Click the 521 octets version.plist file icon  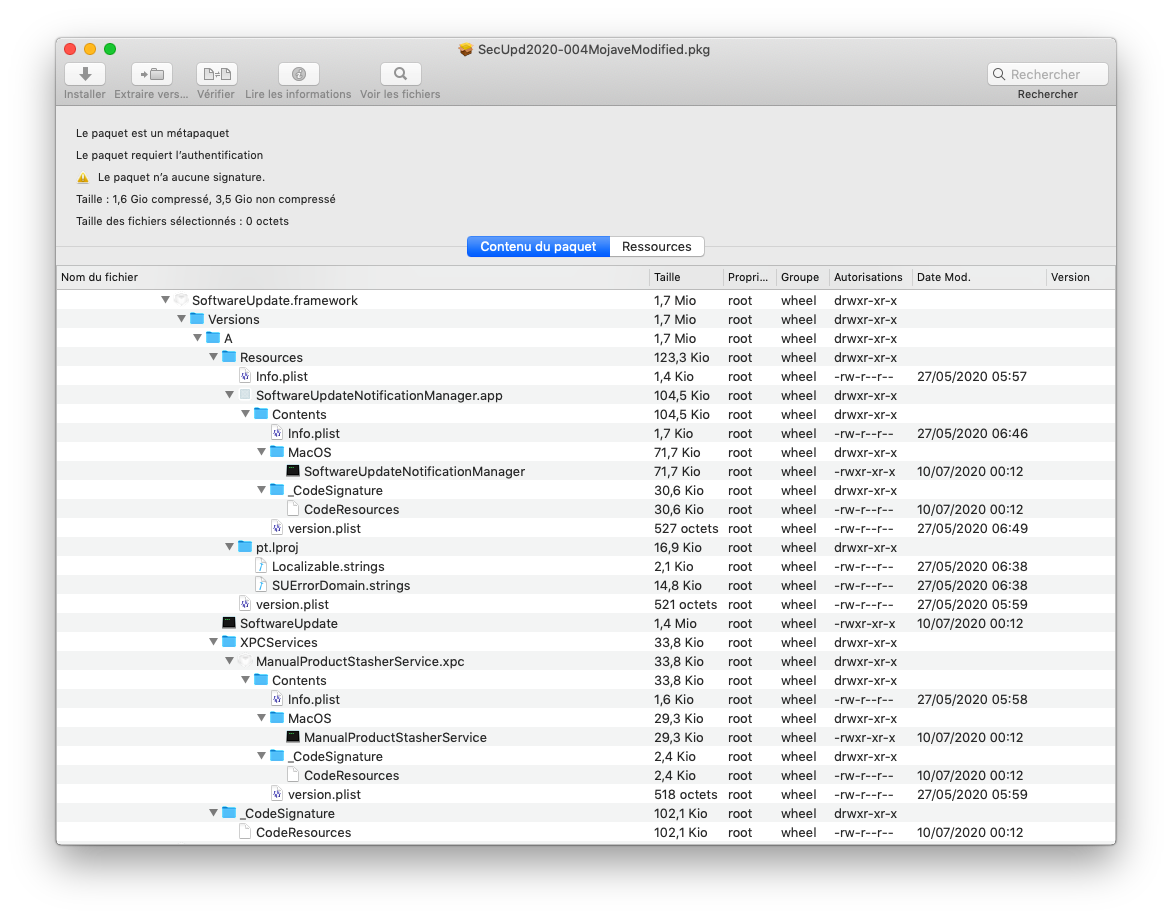pos(245,604)
